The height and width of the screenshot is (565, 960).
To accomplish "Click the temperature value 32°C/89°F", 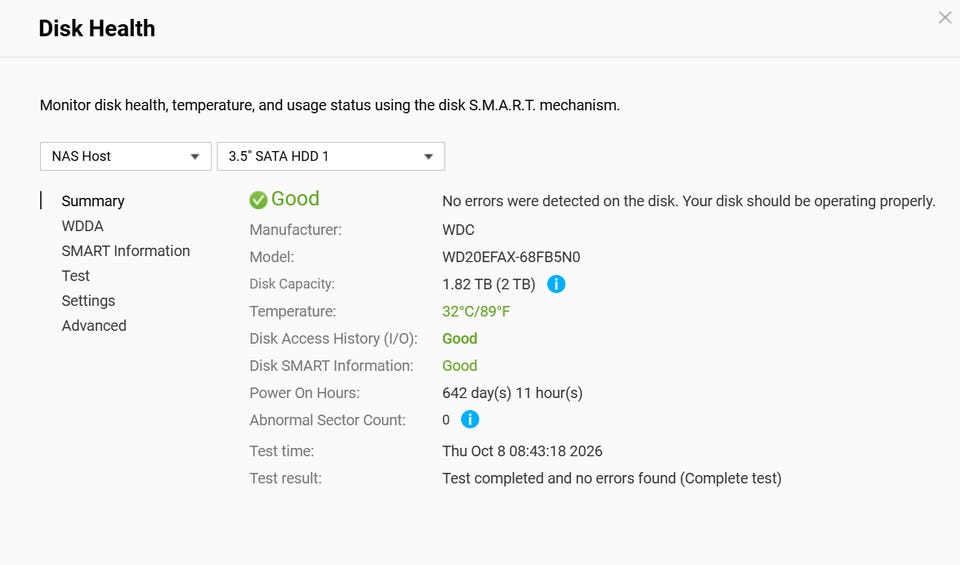I will 476,312.
